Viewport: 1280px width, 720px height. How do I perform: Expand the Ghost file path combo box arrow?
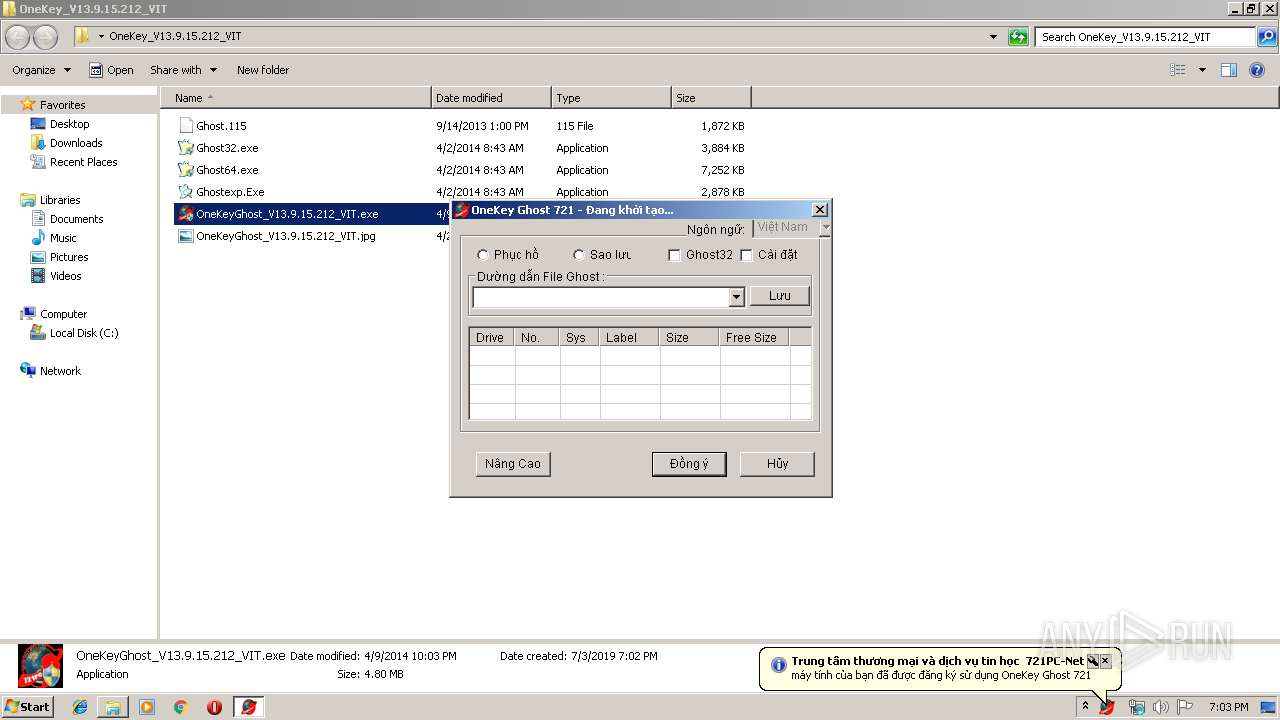pos(737,297)
